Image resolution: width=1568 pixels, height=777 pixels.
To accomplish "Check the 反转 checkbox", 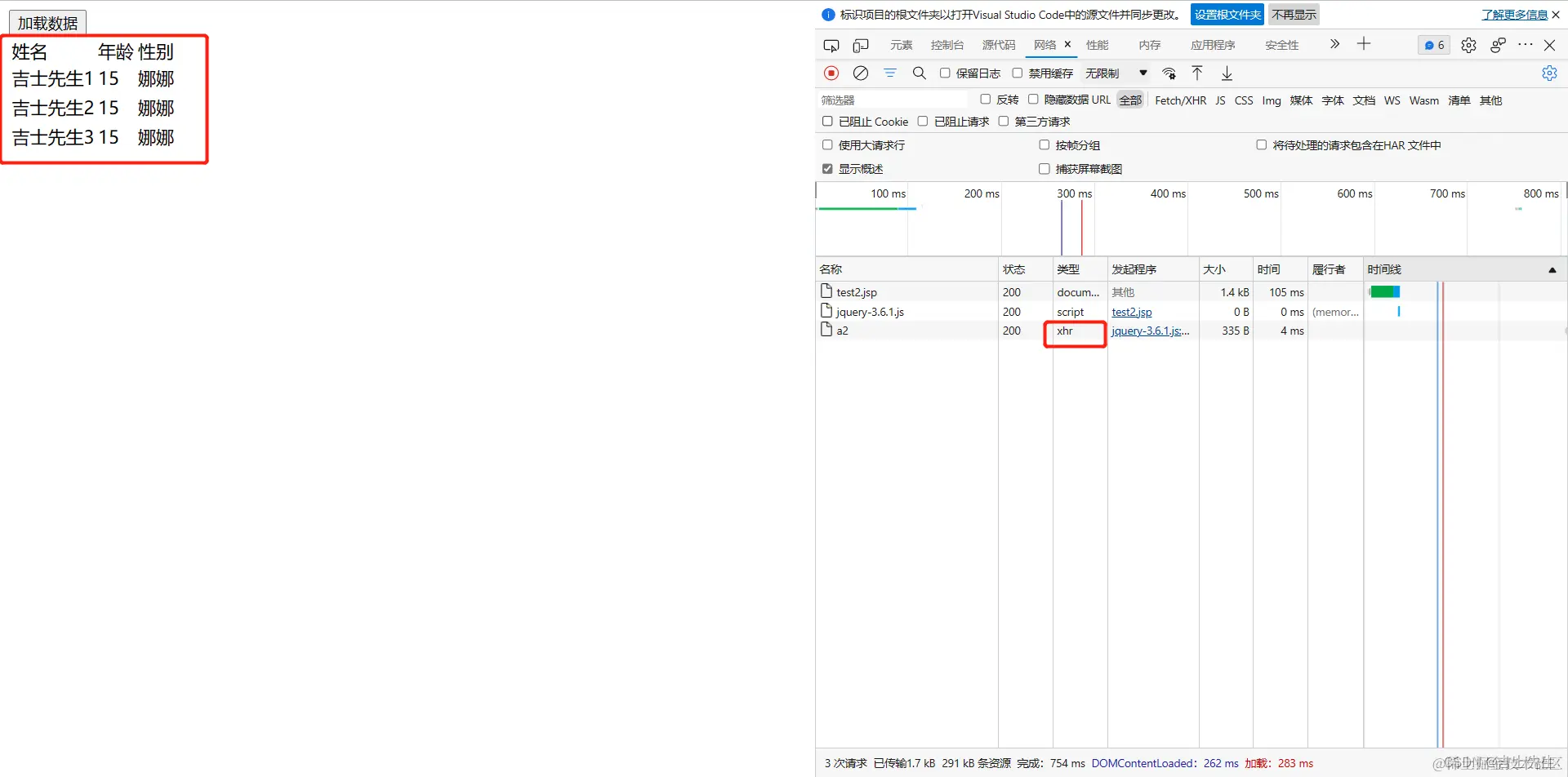I will pyautogui.click(x=986, y=100).
